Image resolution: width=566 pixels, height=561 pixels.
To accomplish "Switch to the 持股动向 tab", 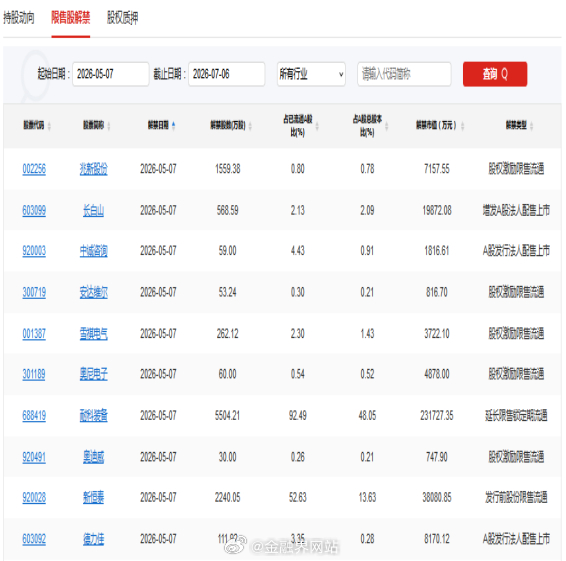I will click(19, 17).
